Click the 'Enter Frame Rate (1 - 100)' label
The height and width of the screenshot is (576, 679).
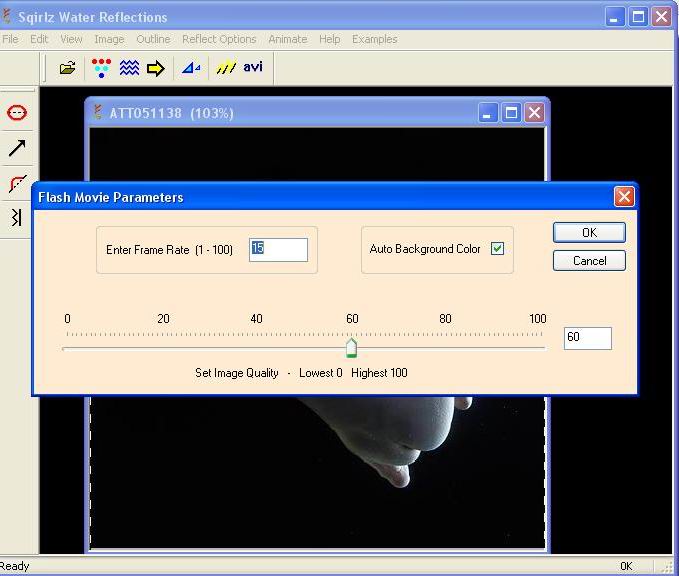pos(169,250)
